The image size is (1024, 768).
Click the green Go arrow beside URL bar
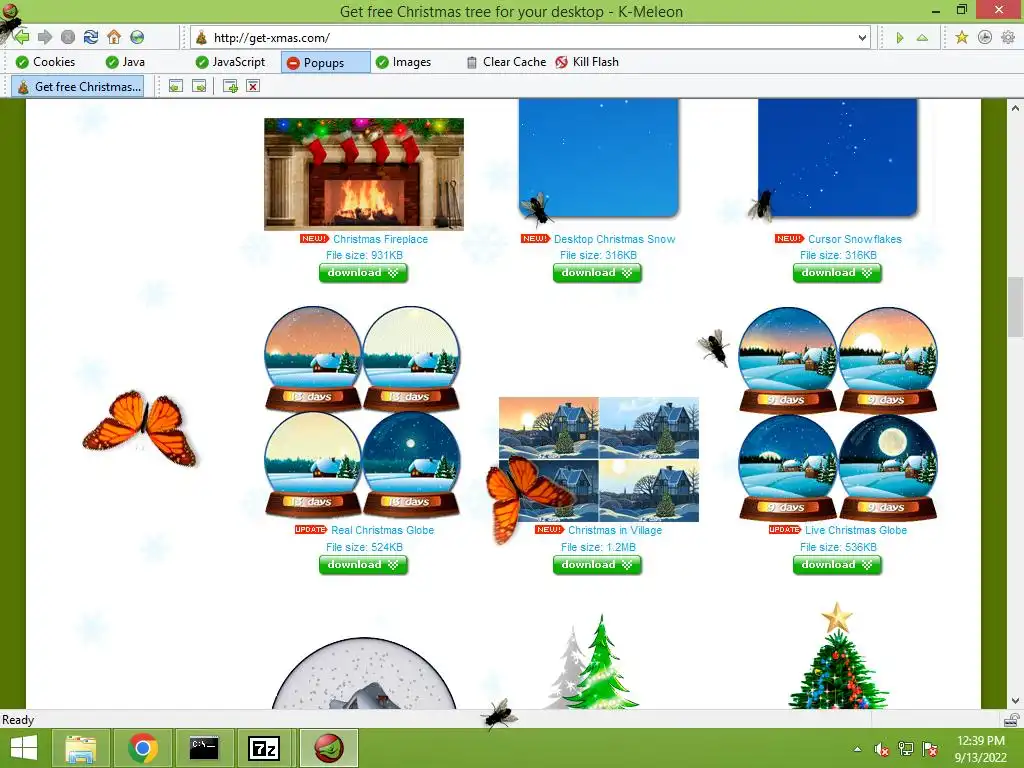tap(900, 38)
